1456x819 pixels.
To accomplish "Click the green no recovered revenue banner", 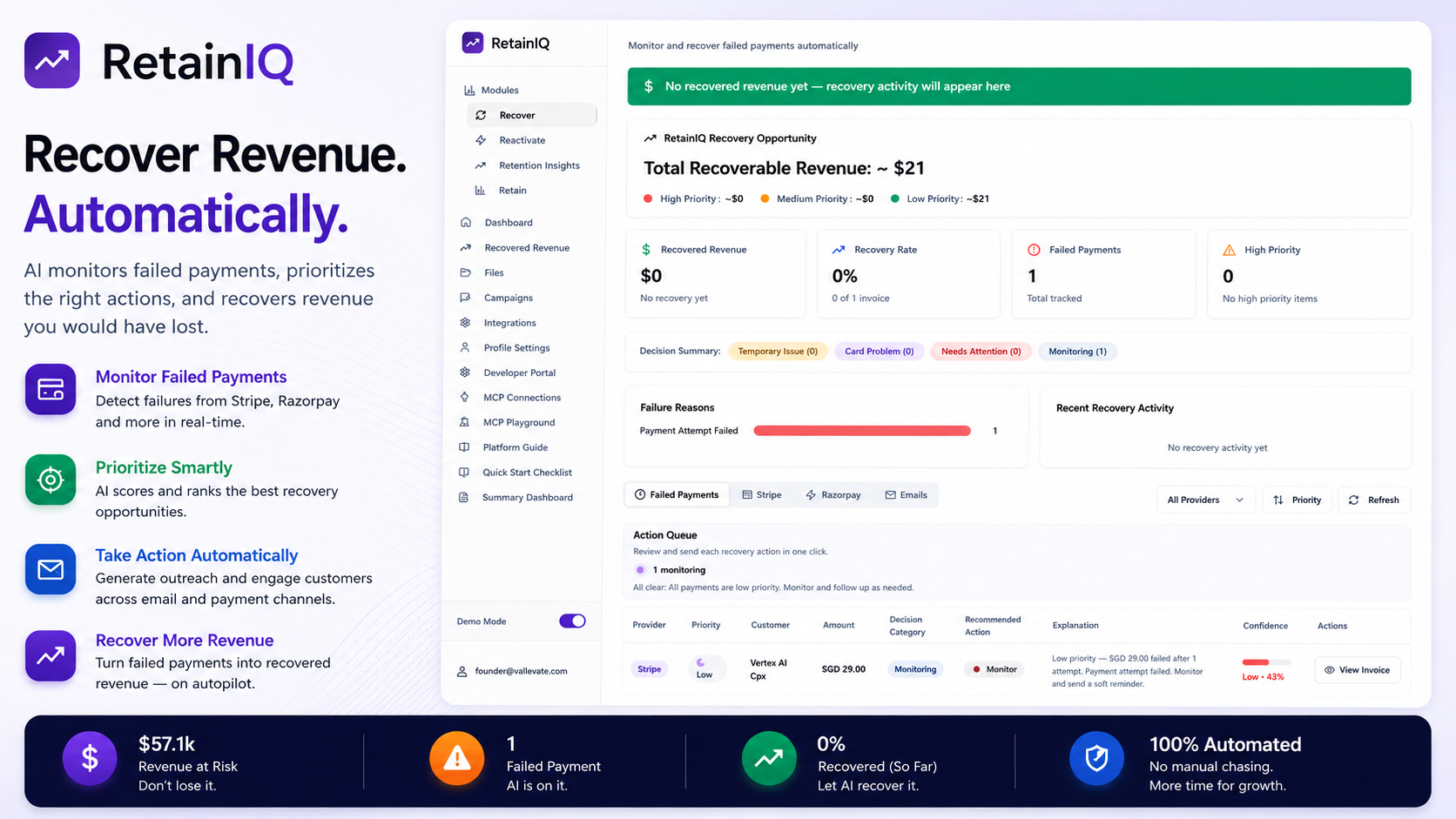I will tap(1019, 86).
